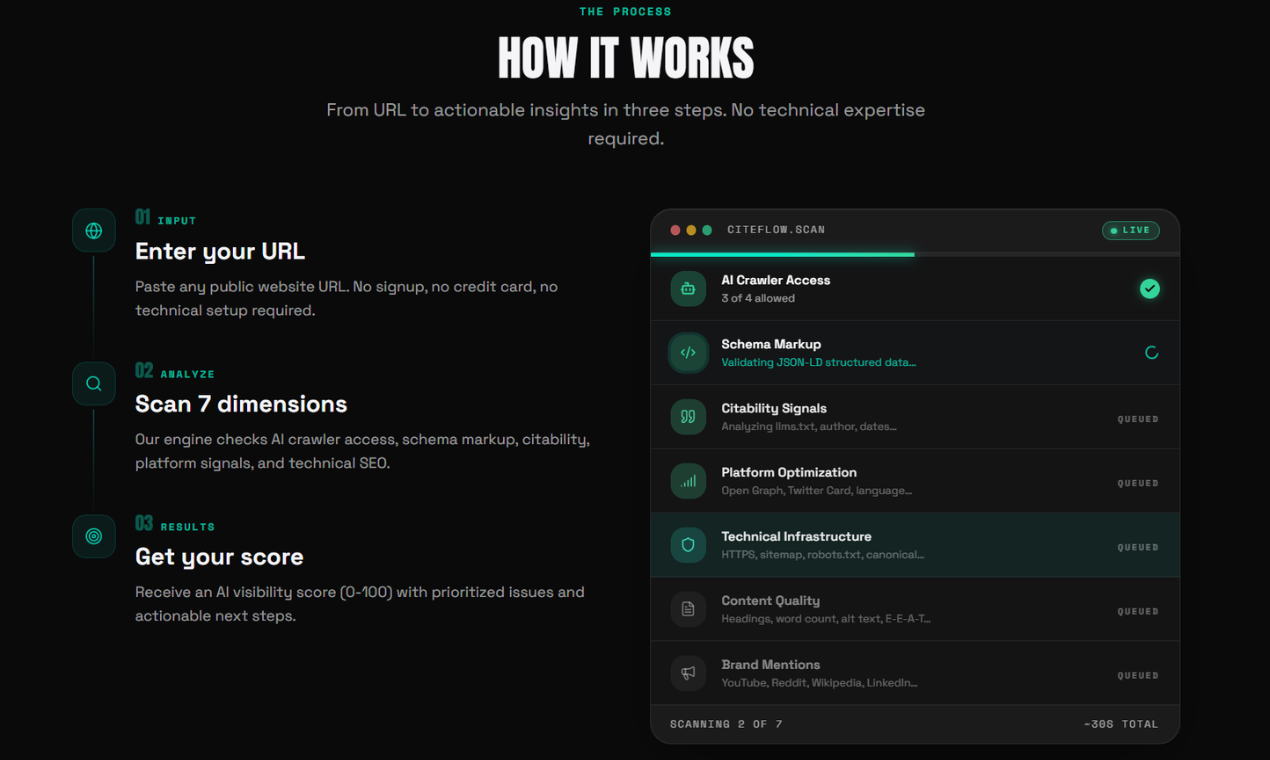Click the signal bars icon for Platform Optimization
The image size is (1270, 760).
click(x=688, y=481)
